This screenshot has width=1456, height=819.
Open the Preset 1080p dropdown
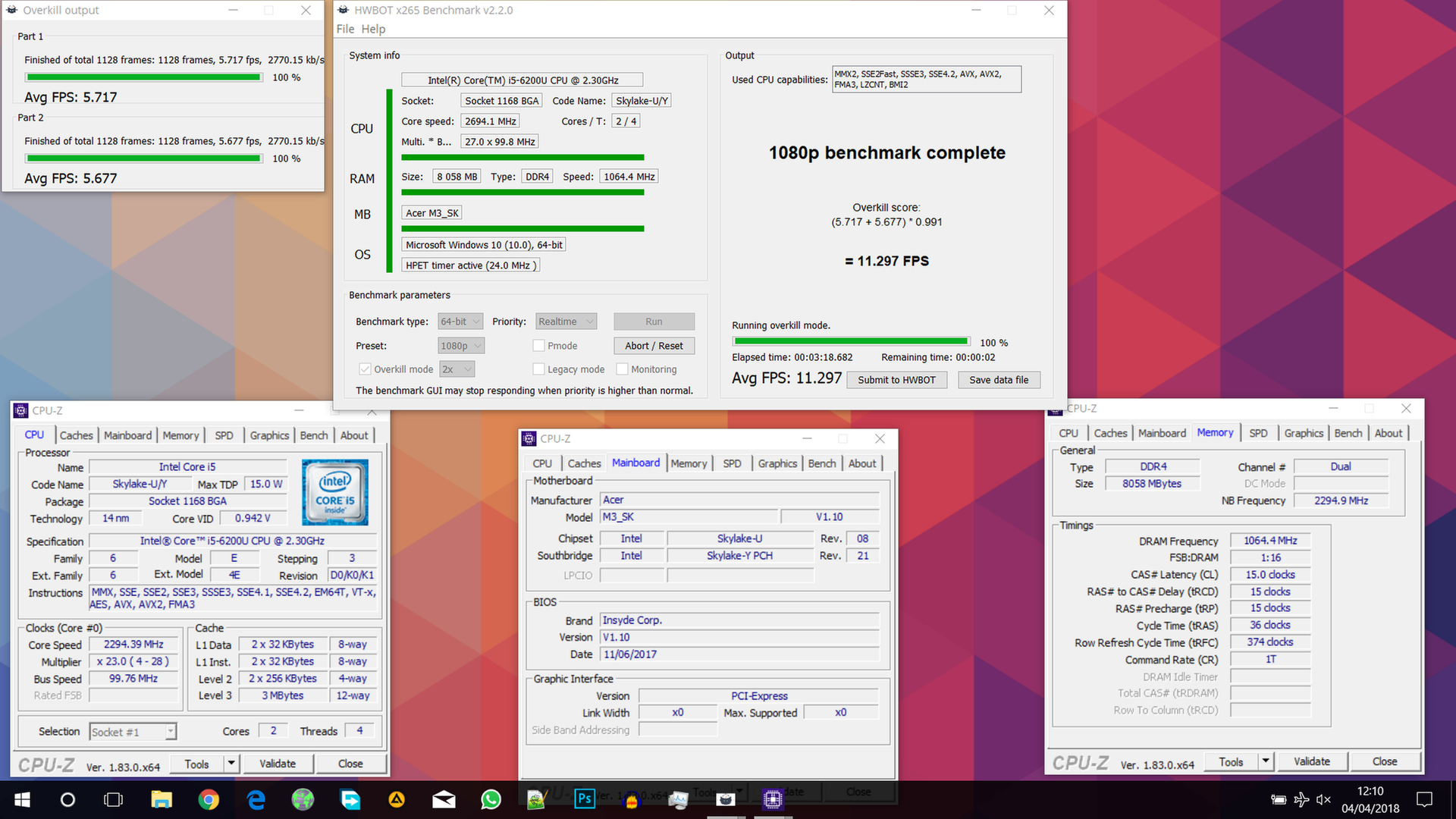point(460,346)
